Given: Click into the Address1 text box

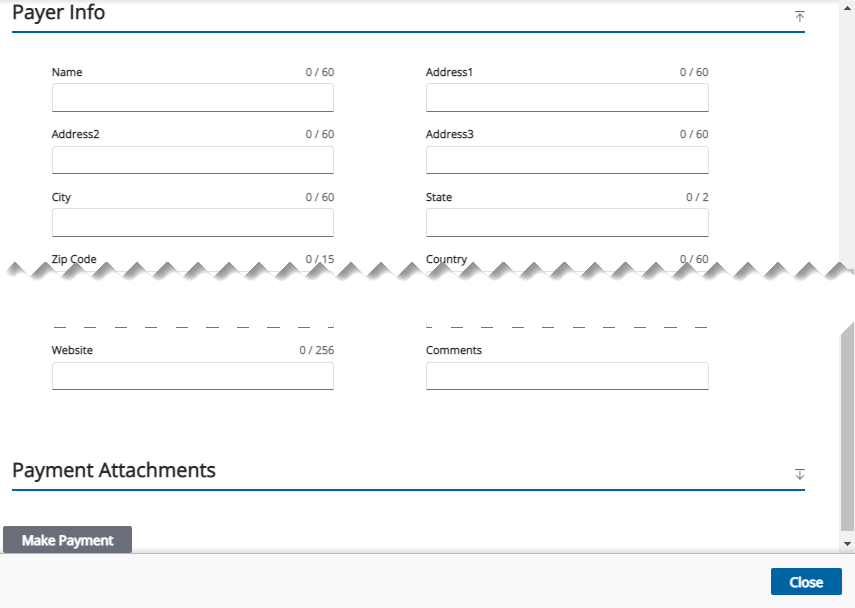Looking at the screenshot, I should tap(567, 98).
